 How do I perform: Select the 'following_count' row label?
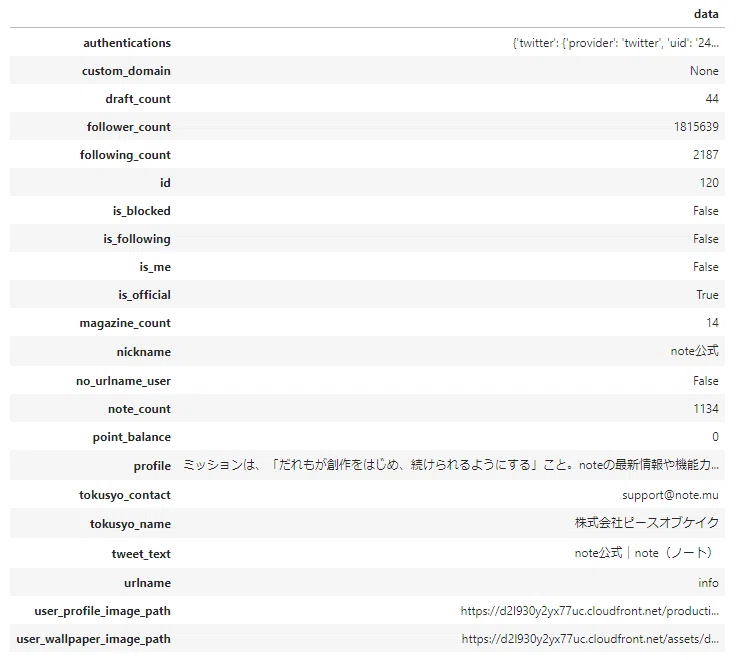pos(125,155)
